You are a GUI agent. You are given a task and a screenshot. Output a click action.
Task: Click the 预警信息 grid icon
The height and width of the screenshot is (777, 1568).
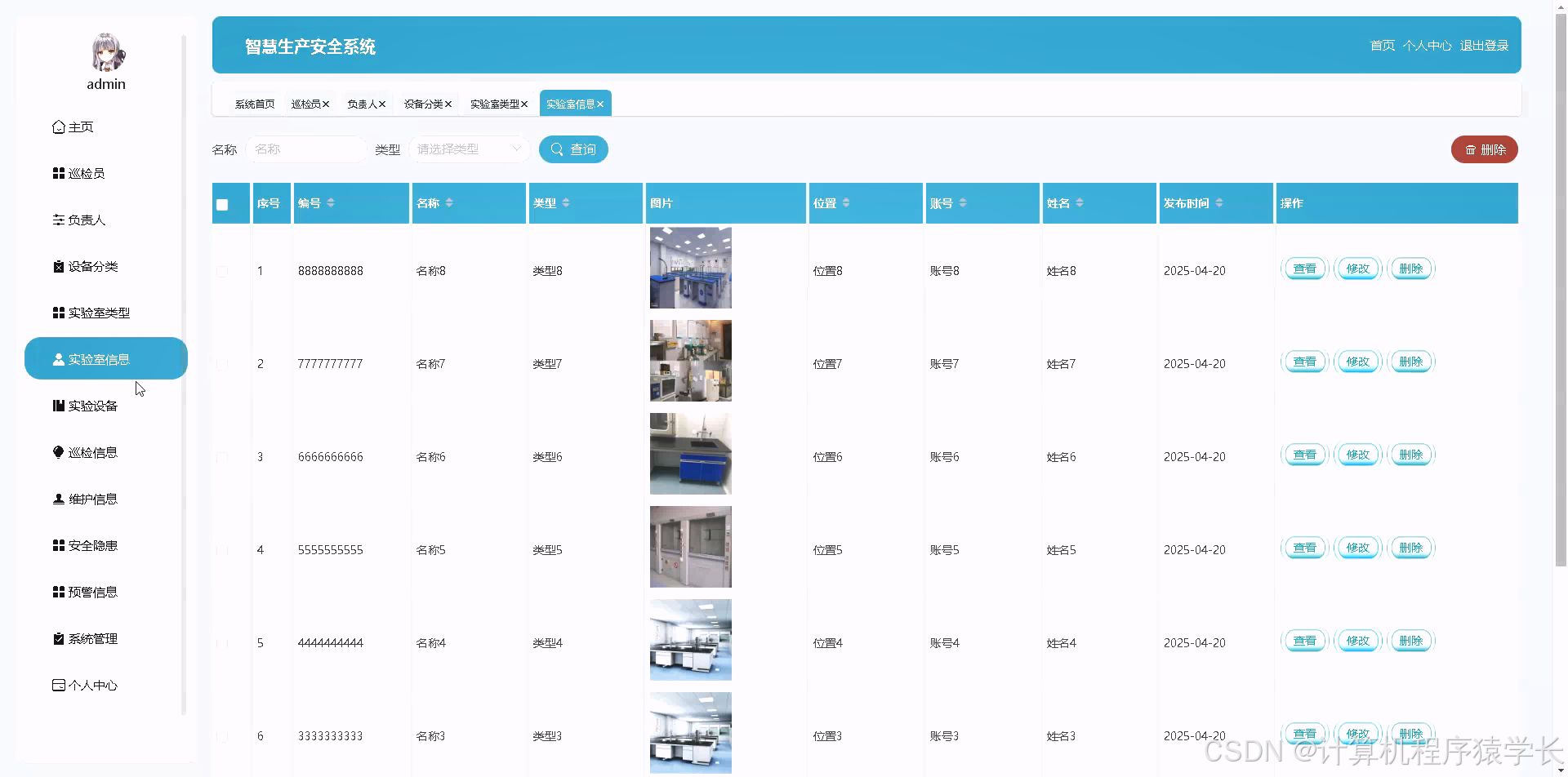click(x=58, y=593)
